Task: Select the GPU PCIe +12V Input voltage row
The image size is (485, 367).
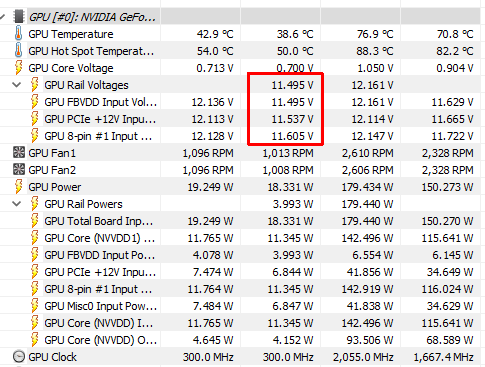Action: pos(242,119)
